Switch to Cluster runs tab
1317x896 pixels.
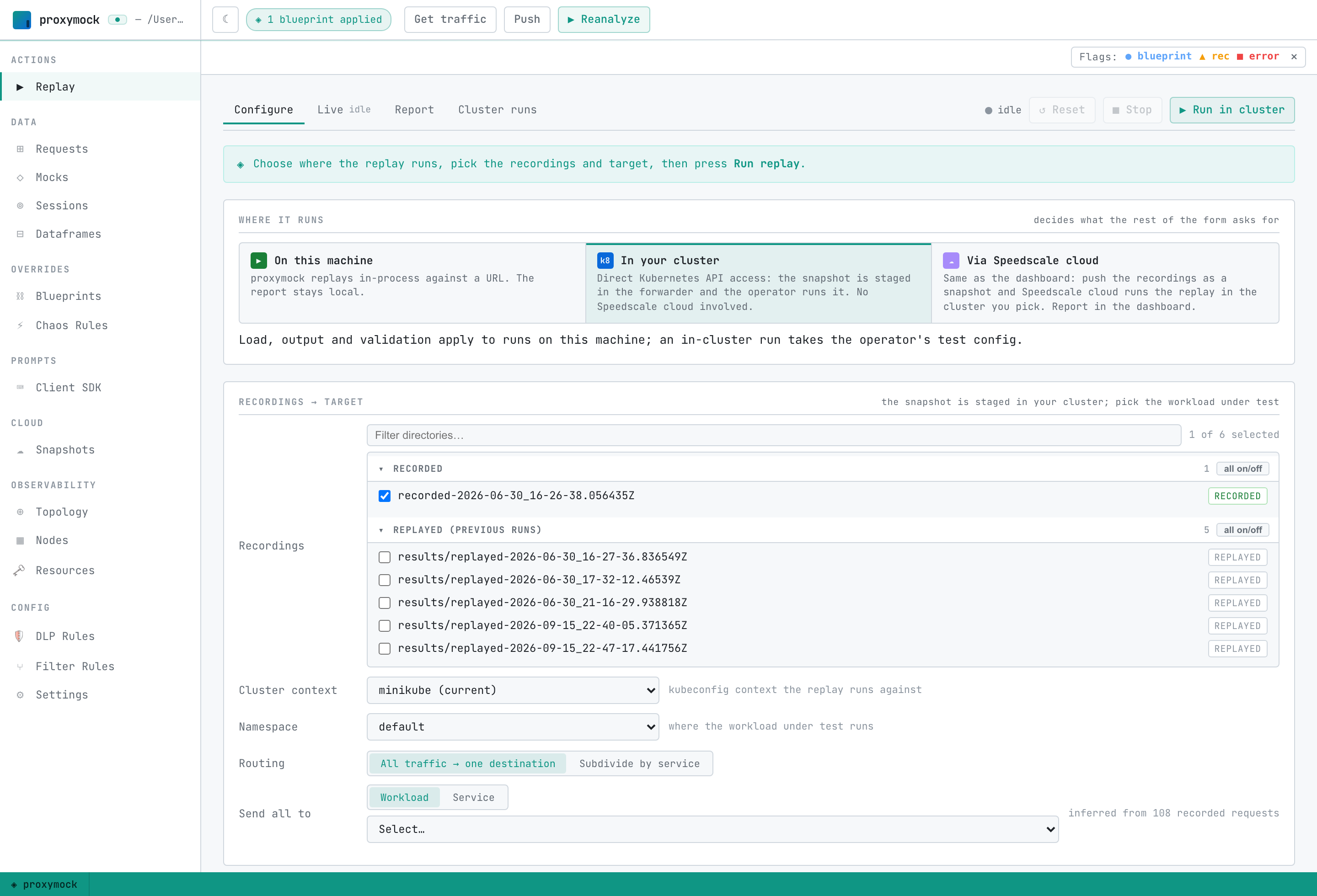click(x=497, y=110)
